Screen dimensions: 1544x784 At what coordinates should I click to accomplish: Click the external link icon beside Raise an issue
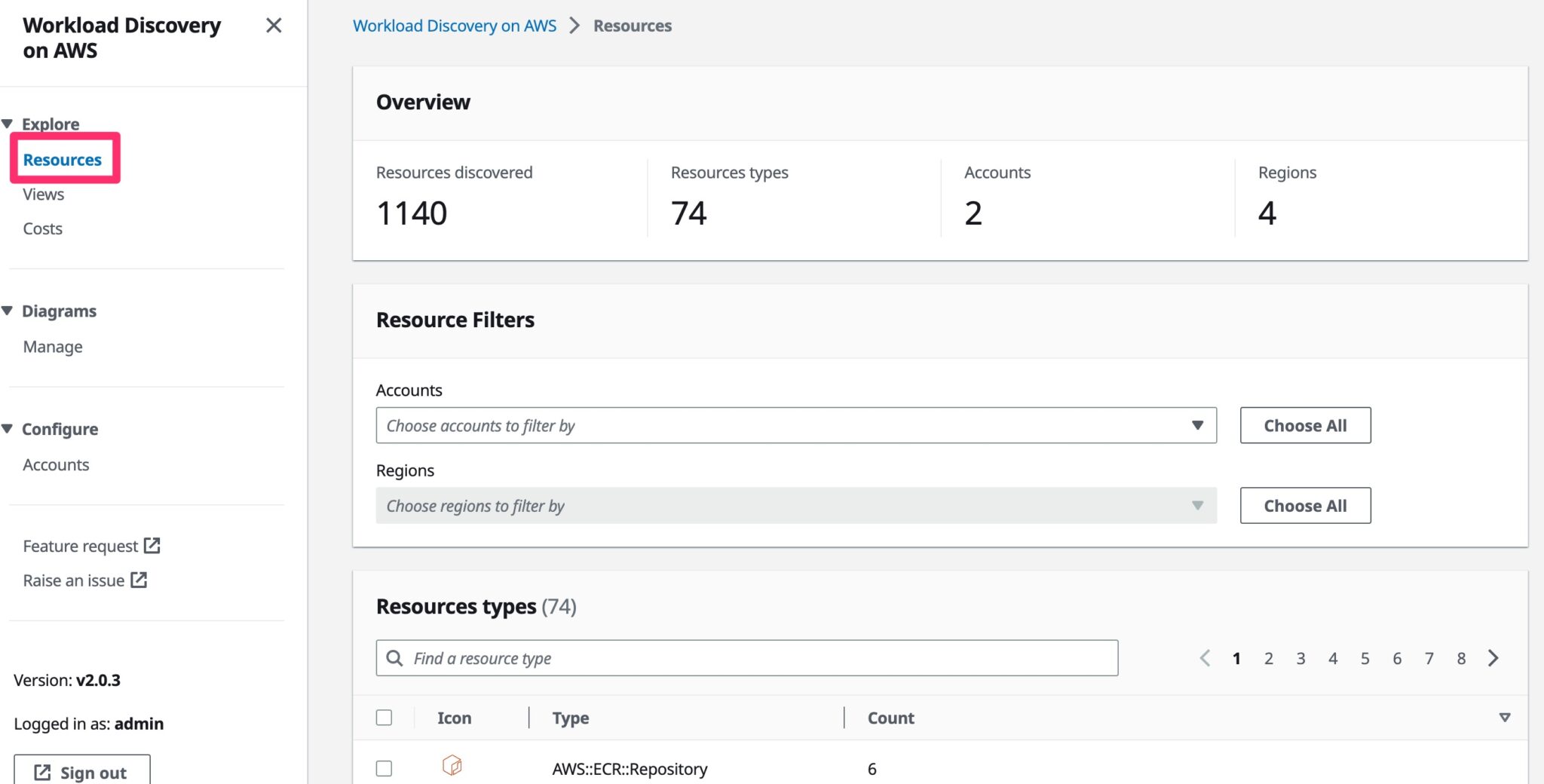[139, 580]
